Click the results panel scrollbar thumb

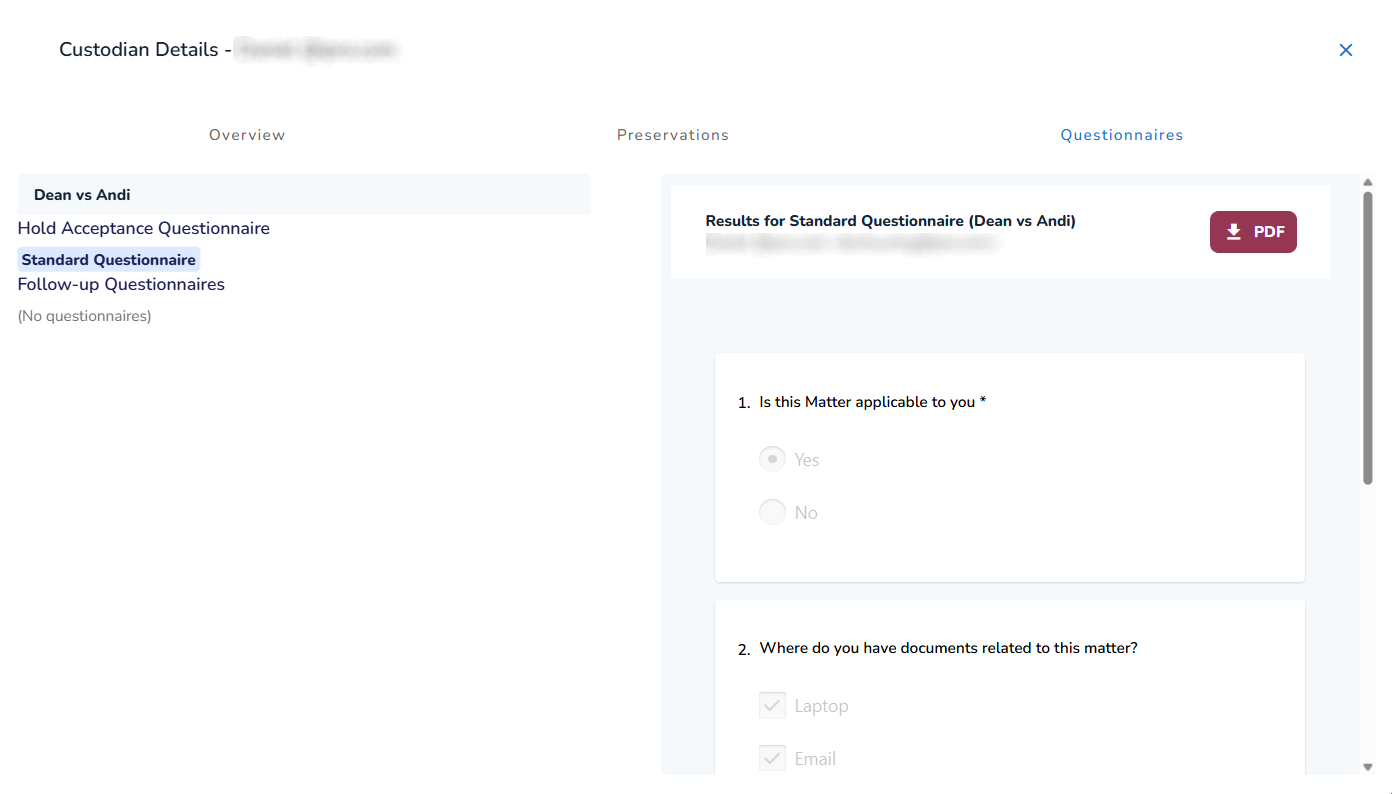point(1367,338)
